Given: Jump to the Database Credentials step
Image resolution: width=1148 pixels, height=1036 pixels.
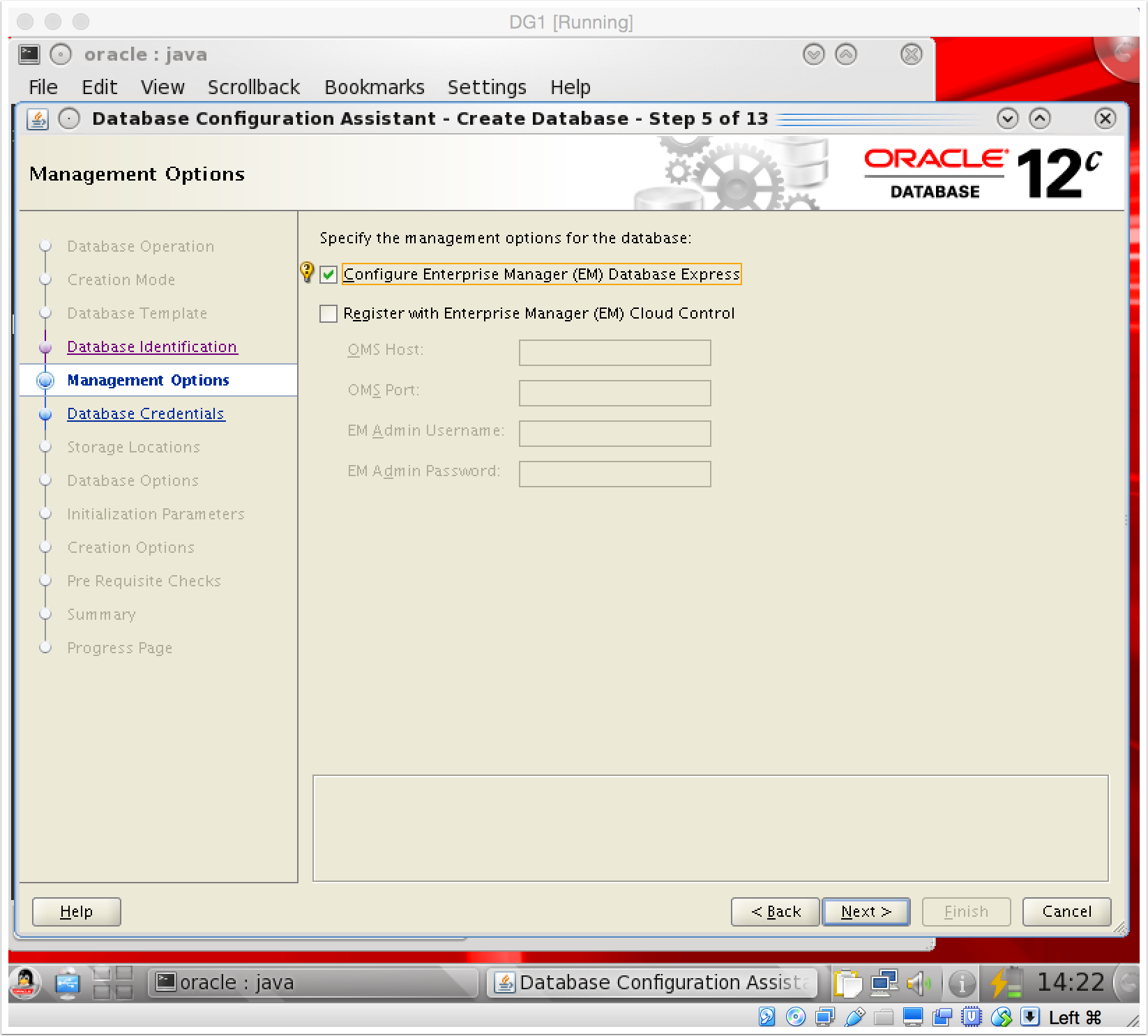Looking at the screenshot, I should [146, 413].
